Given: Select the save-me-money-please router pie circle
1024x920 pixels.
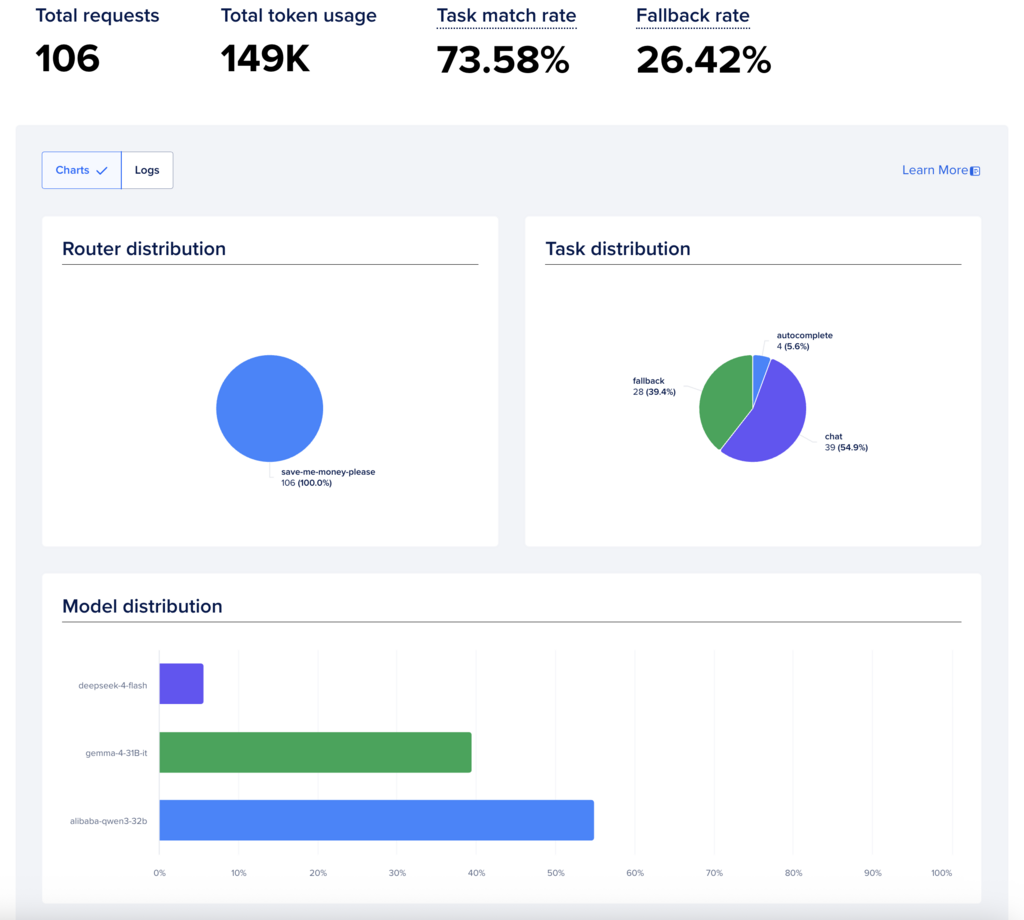Looking at the screenshot, I should pos(270,408).
